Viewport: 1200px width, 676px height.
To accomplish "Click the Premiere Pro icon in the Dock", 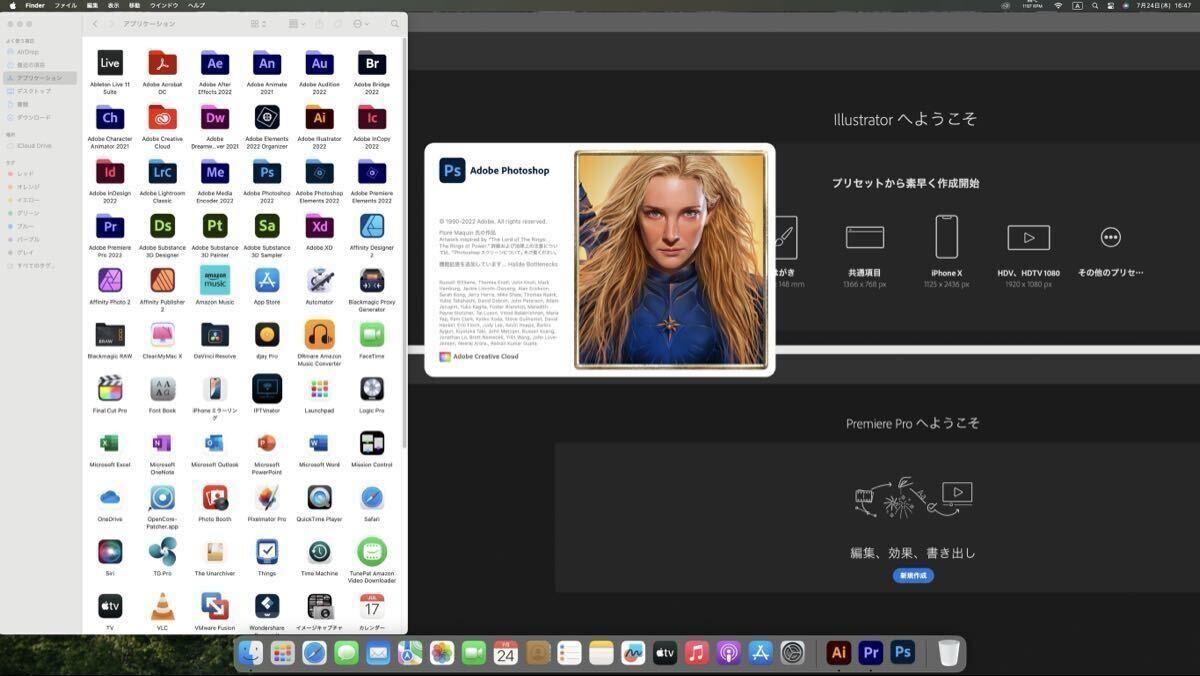I will point(871,653).
